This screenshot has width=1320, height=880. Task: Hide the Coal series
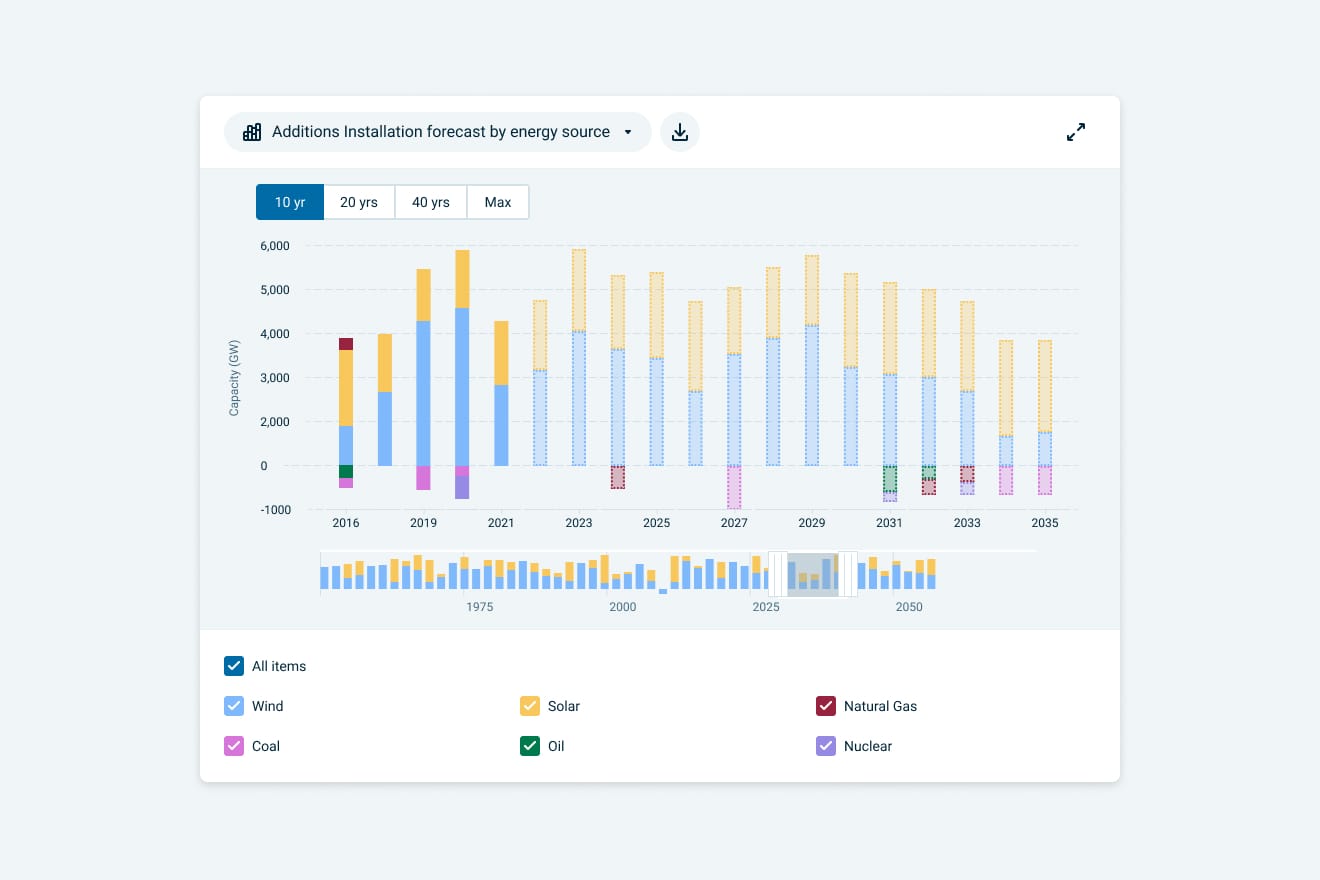(x=234, y=746)
